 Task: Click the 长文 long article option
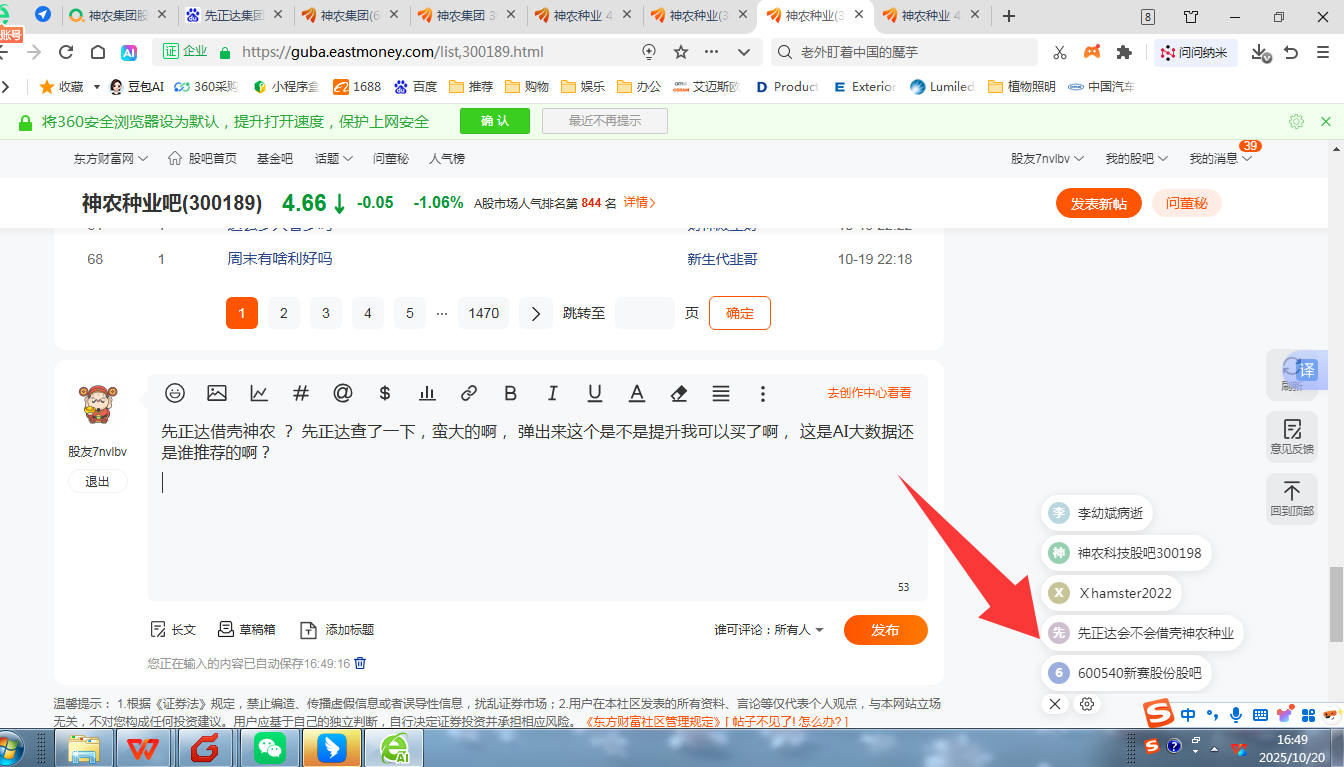point(173,630)
